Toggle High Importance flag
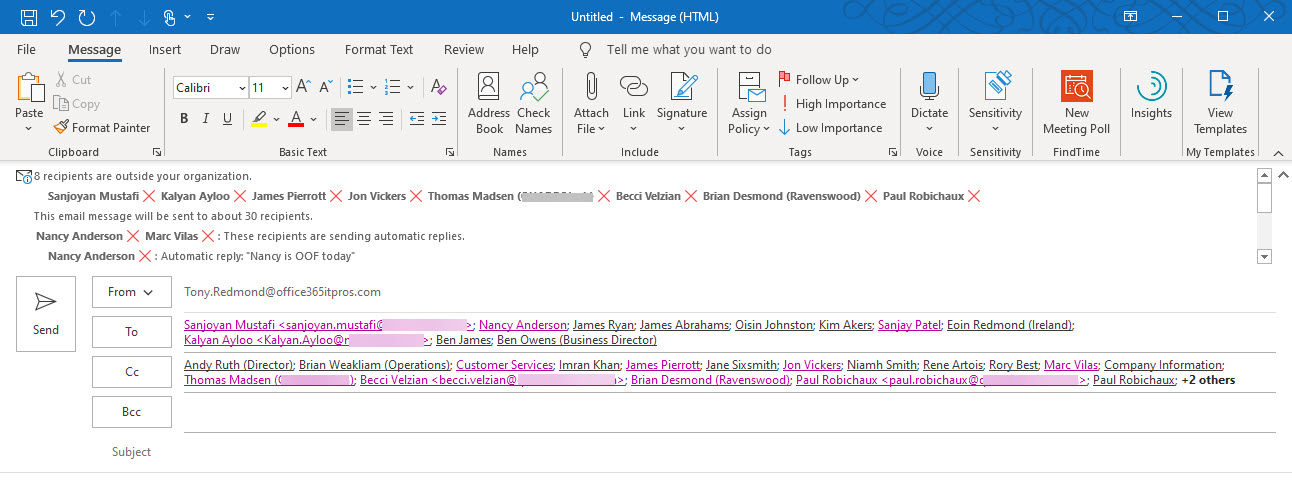Viewport: 1292px width, 497px height. pyautogui.click(x=833, y=104)
